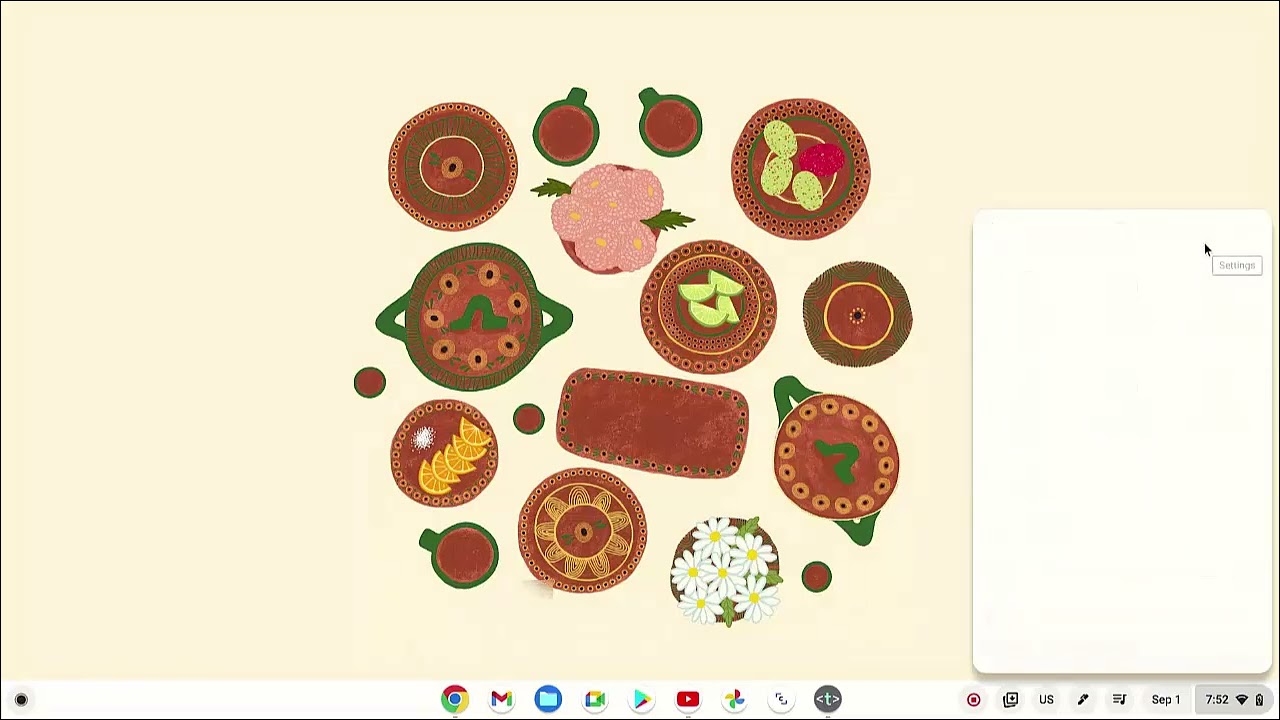The image size is (1280, 720).
Task: Open the stylus tools pen icon
Action: [x=1083, y=700]
